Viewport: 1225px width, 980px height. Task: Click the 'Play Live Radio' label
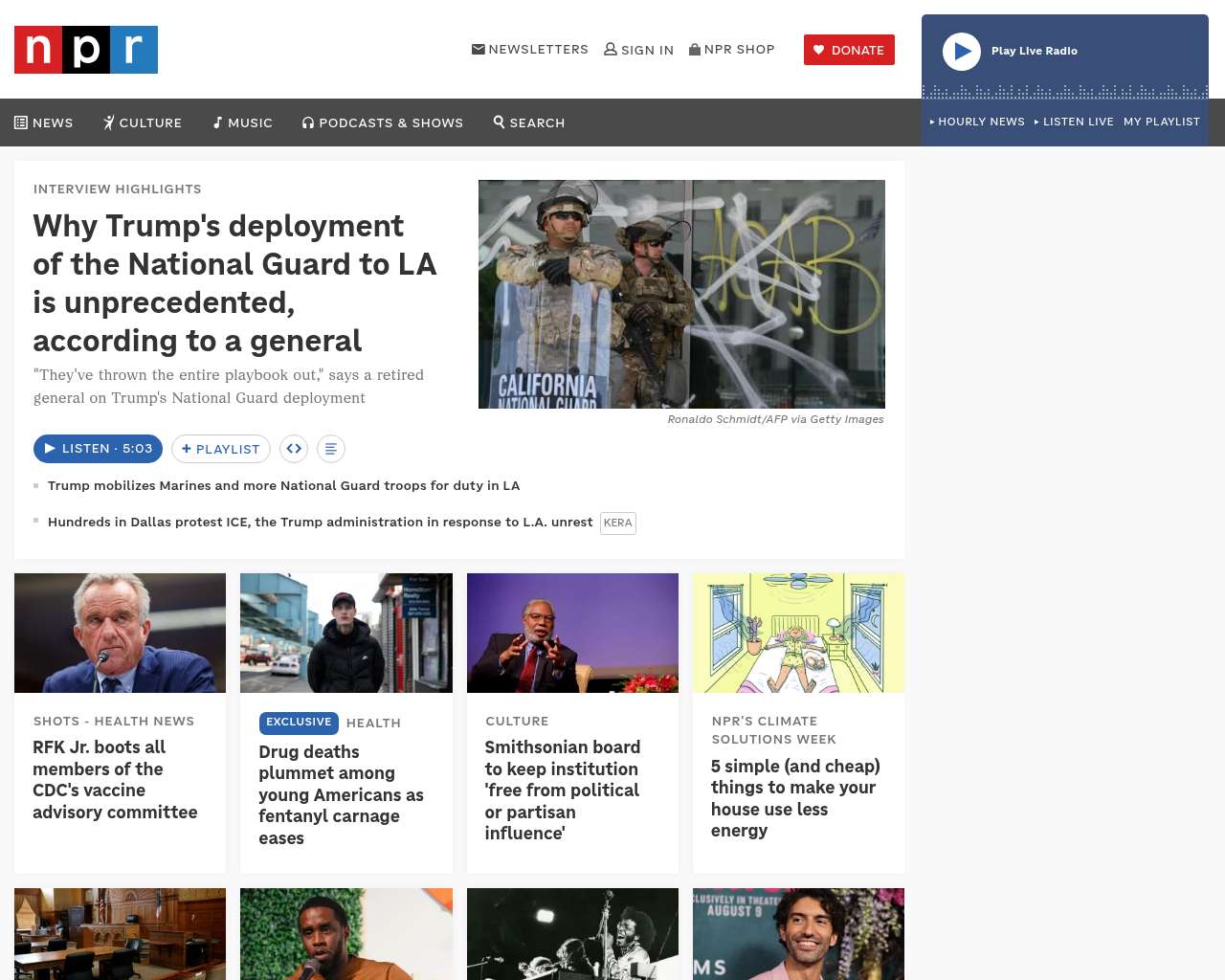point(1035,51)
